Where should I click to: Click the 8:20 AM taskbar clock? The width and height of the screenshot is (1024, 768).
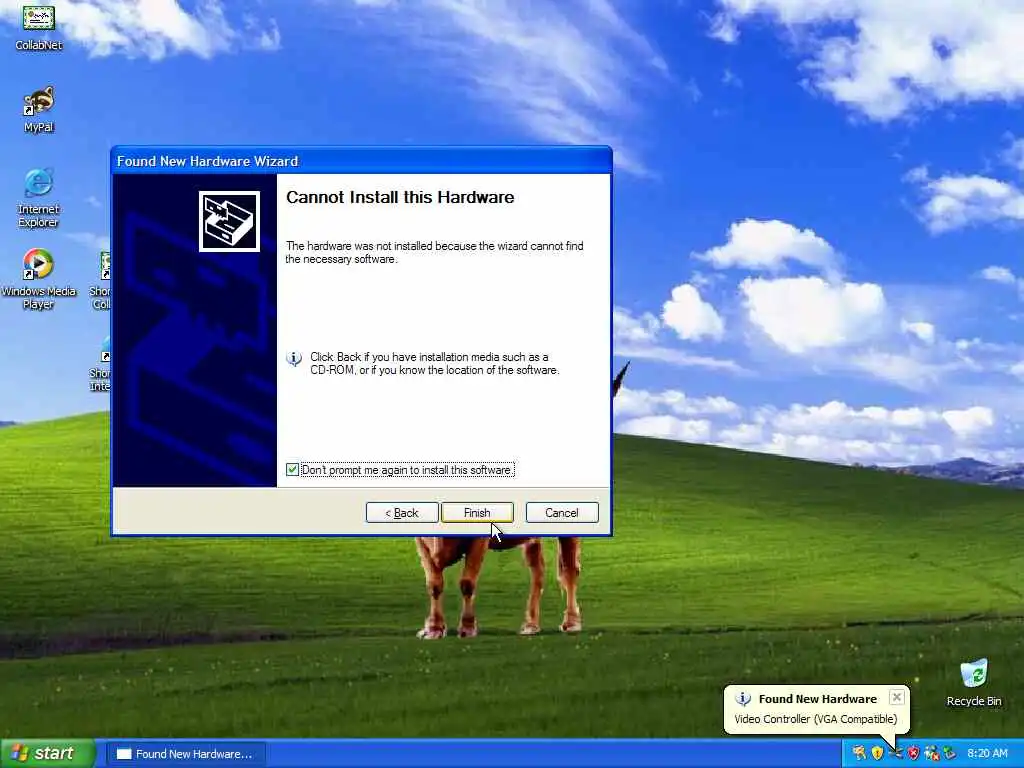[987, 754]
